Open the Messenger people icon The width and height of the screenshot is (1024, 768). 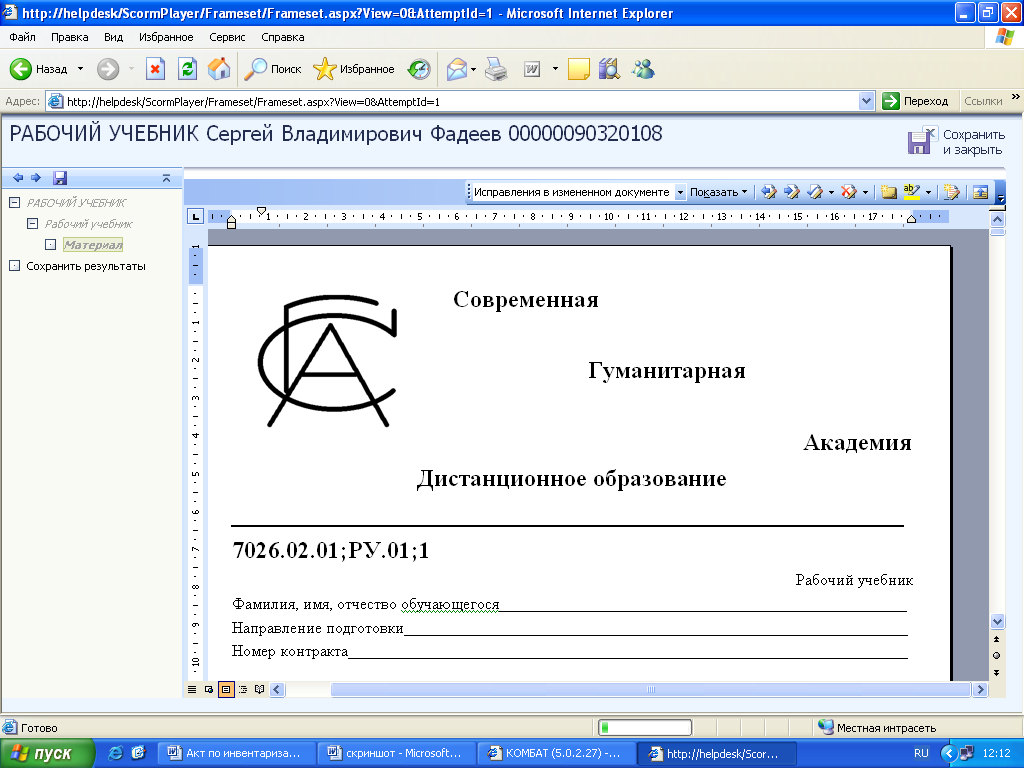pyautogui.click(x=643, y=69)
